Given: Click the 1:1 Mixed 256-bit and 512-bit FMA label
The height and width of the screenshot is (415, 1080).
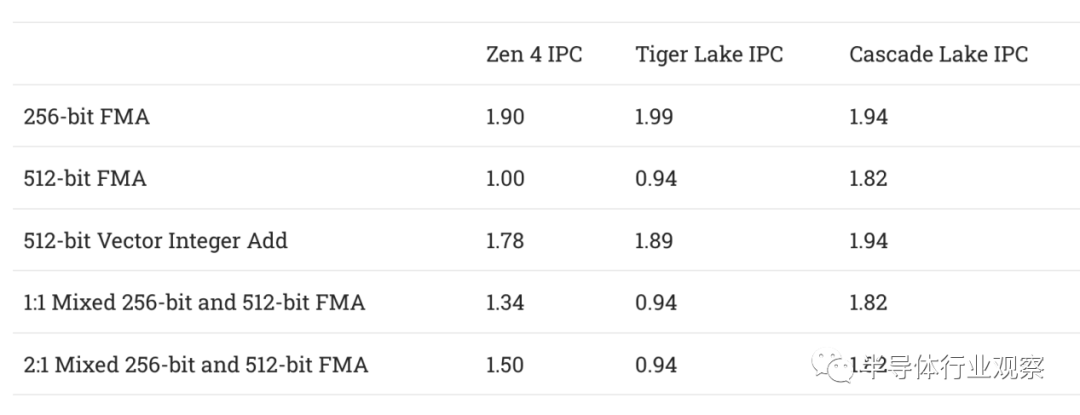Looking at the screenshot, I should point(194,303).
